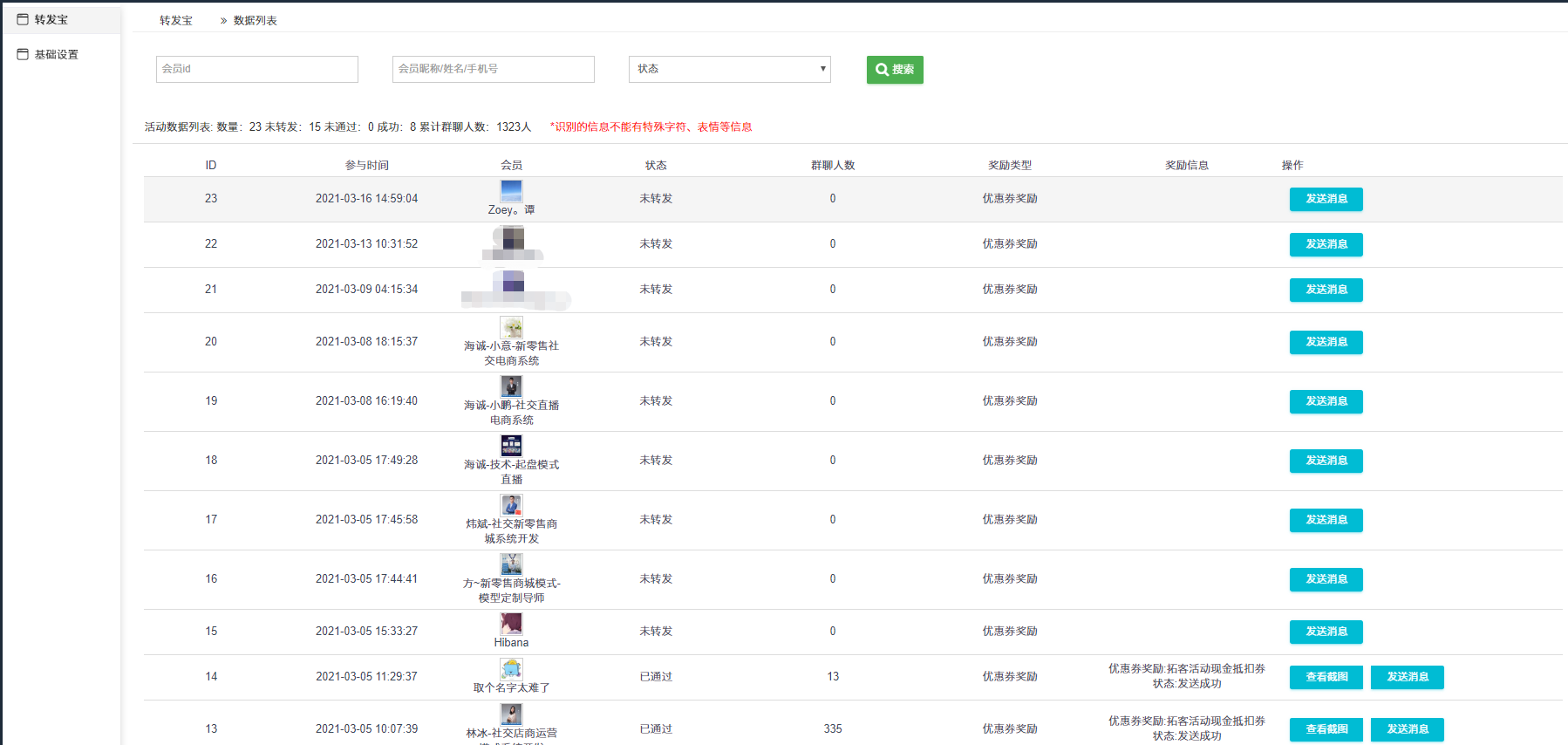Click 查看截图 for row ID 13
The width and height of the screenshot is (1568, 745).
coord(1326,729)
